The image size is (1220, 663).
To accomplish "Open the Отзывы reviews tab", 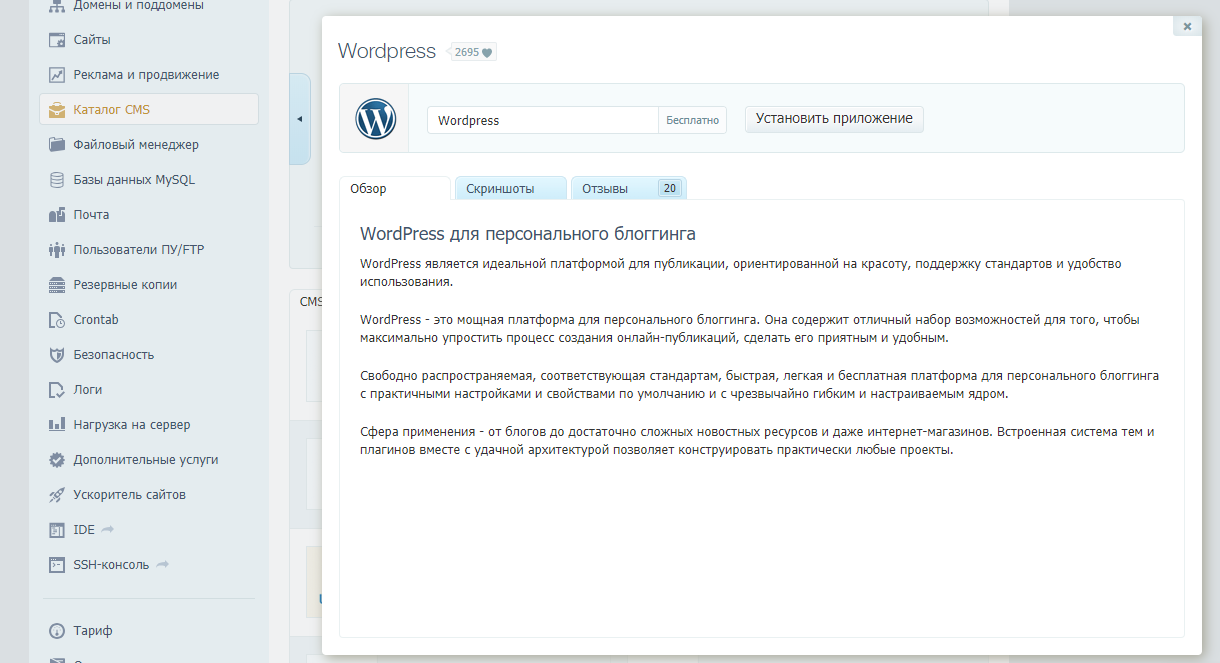I will pos(628,188).
